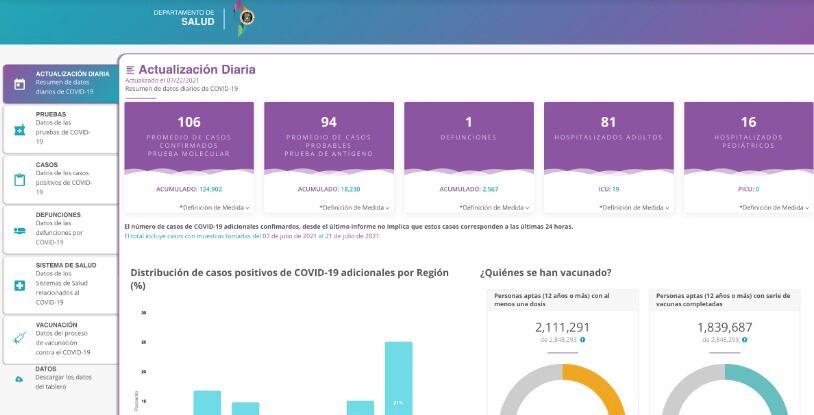Expand Definición de Medida under the Defunciones card
Image resolution: width=814 pixels, height=415 pixels.
494,208
